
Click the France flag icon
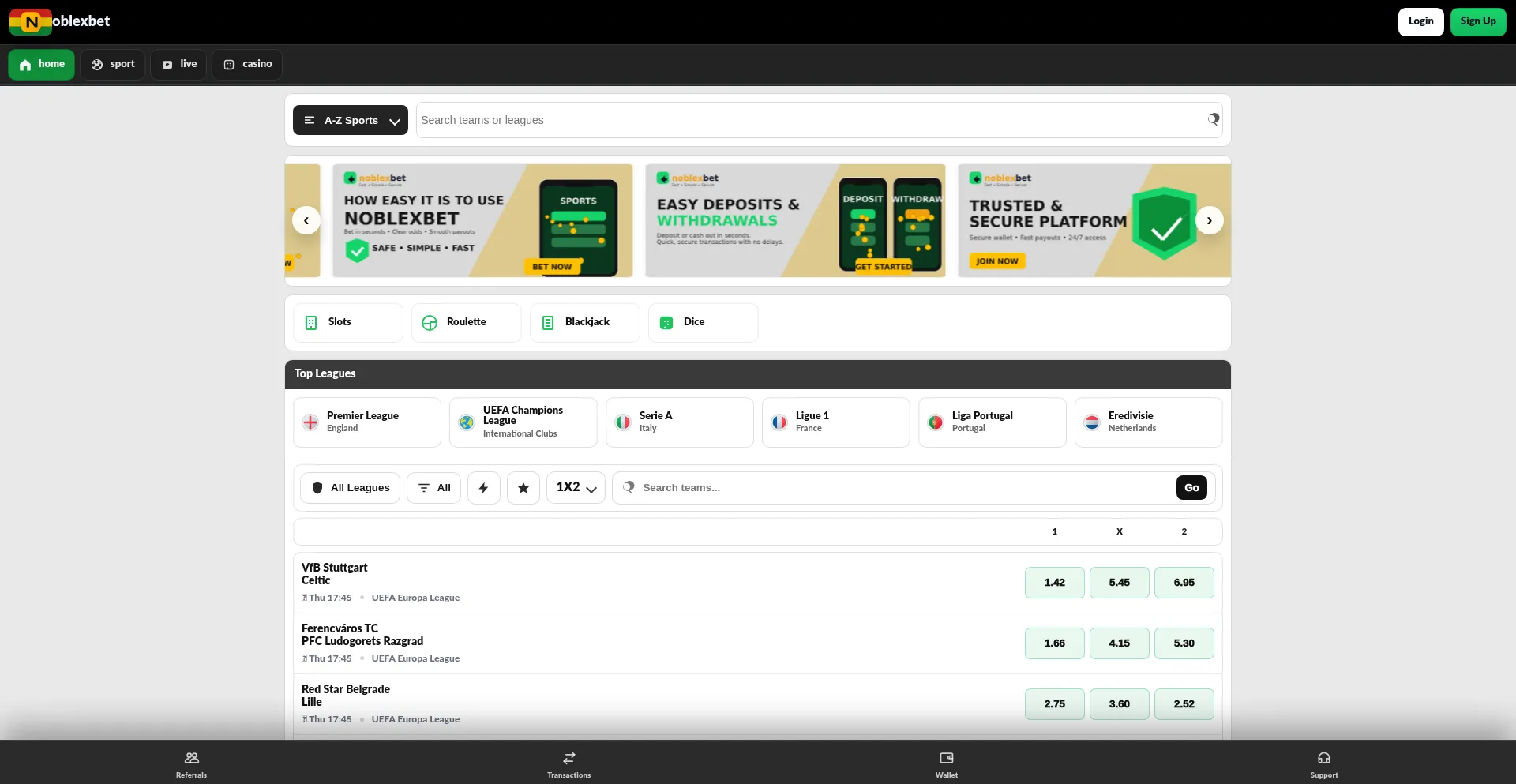coord(779,422)
